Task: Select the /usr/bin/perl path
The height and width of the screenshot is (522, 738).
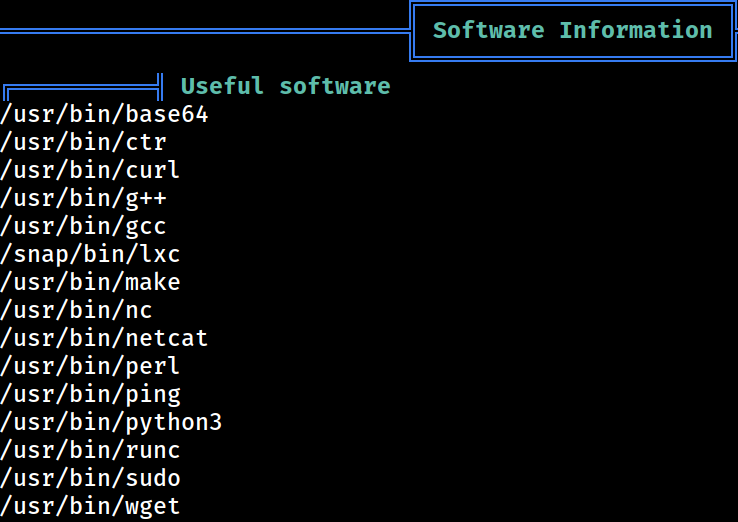Action: [x=90, y=366]
